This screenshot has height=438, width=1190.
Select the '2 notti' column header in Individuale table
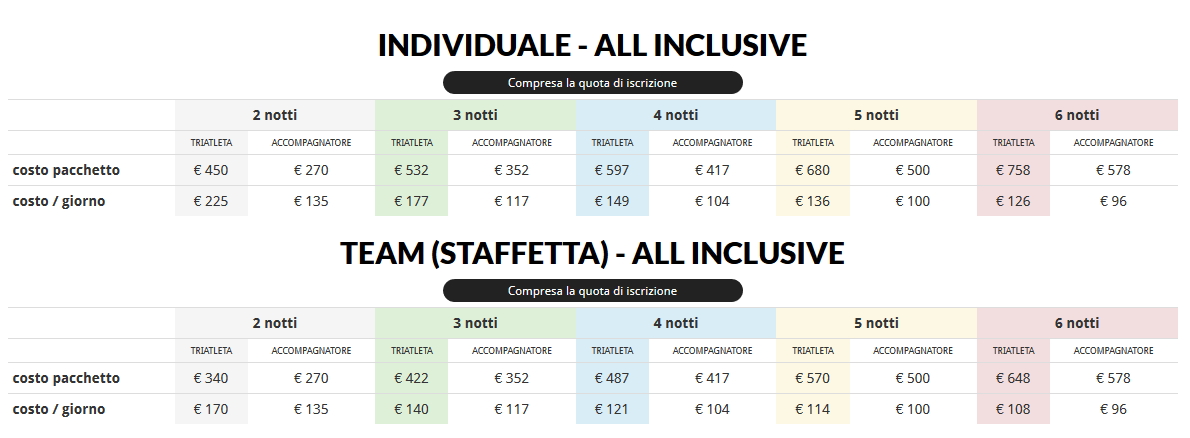point(275,115)
